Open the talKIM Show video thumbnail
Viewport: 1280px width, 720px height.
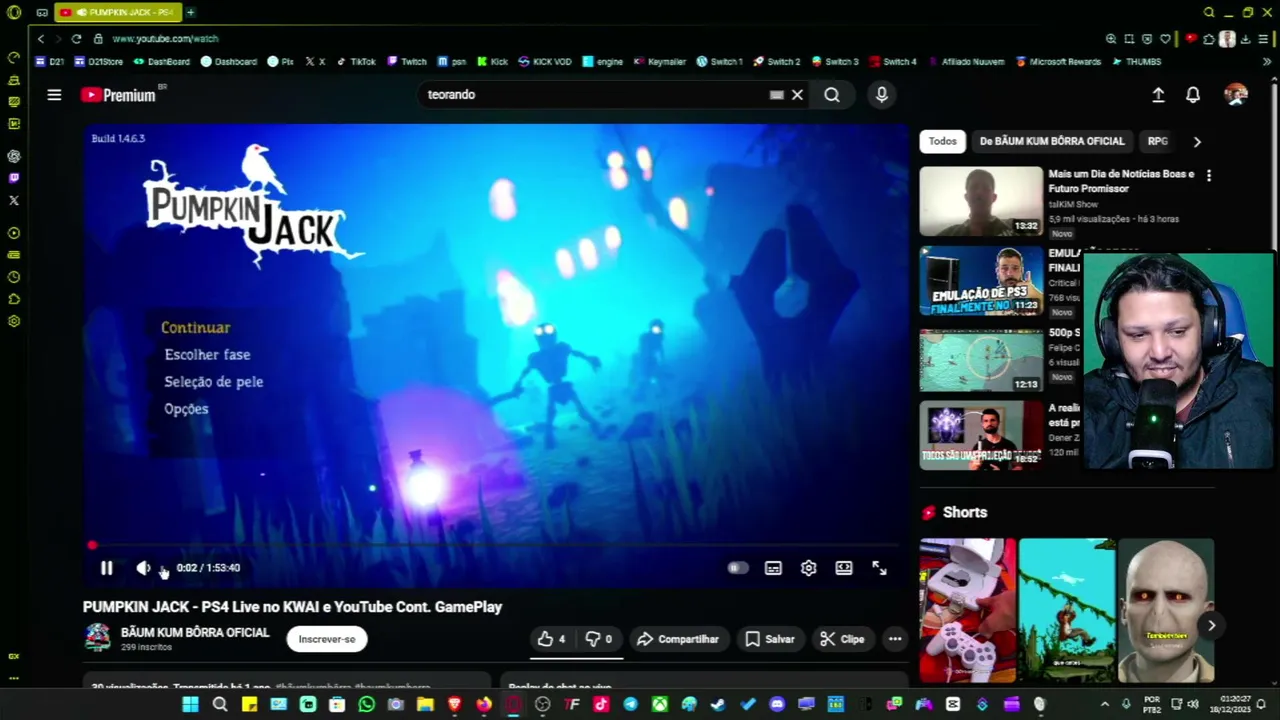pyautogui.click(x=981, y=201)
